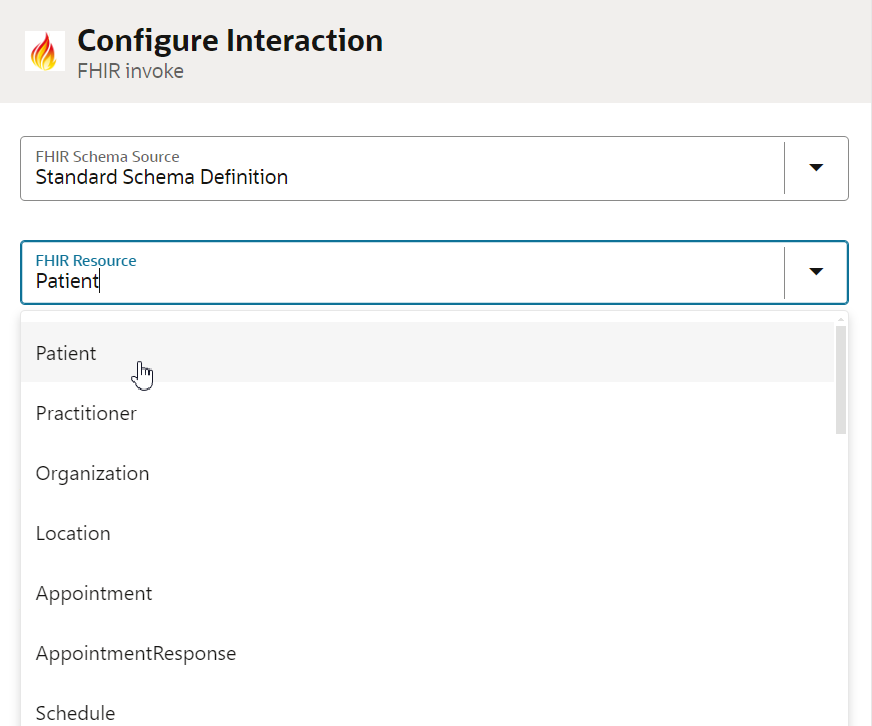Pick the Organization resource option
Viewport: 872px width, 726px height.
[92, 473]
